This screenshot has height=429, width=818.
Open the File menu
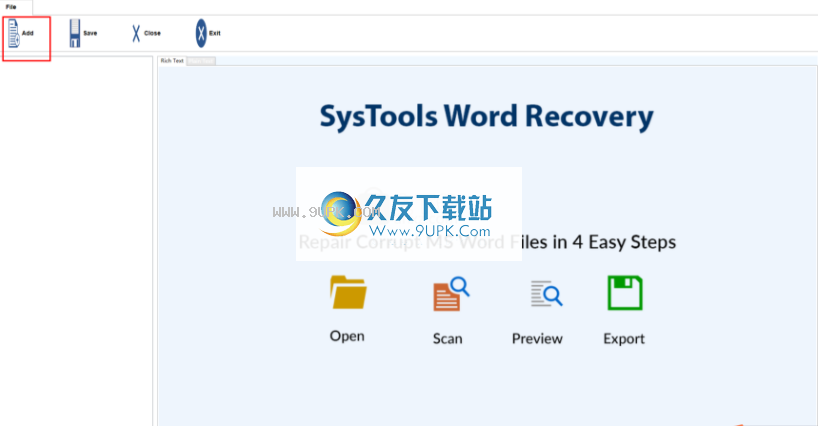click(x=11, y=7)
